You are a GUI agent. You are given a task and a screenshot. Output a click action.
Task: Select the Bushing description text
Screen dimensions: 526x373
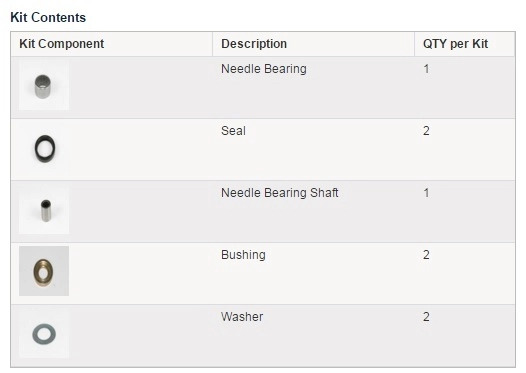243,255
